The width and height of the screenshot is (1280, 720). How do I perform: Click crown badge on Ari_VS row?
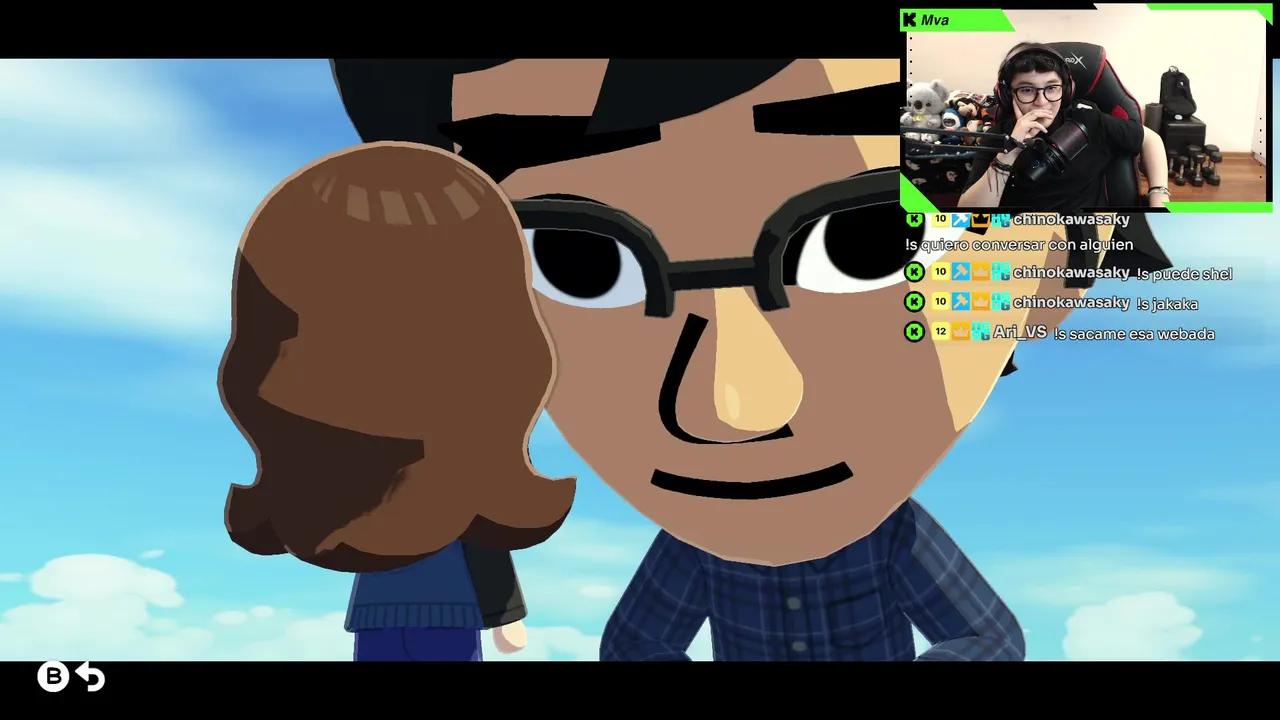(x=960, y=331)
